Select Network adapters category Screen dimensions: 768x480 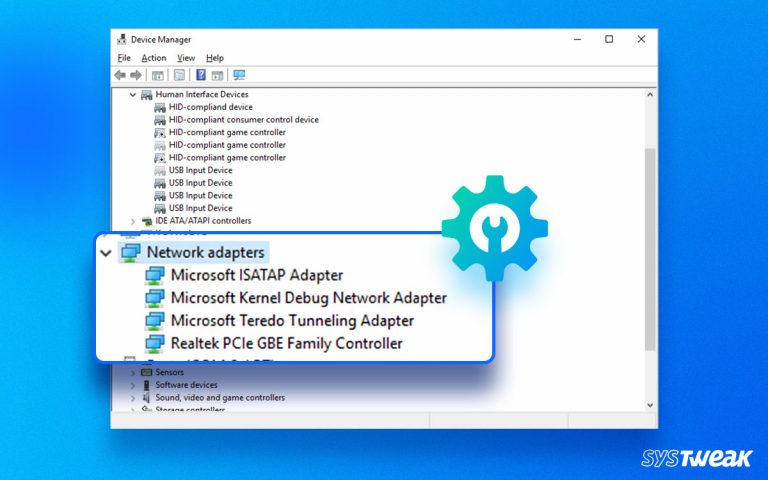[206, 252]
